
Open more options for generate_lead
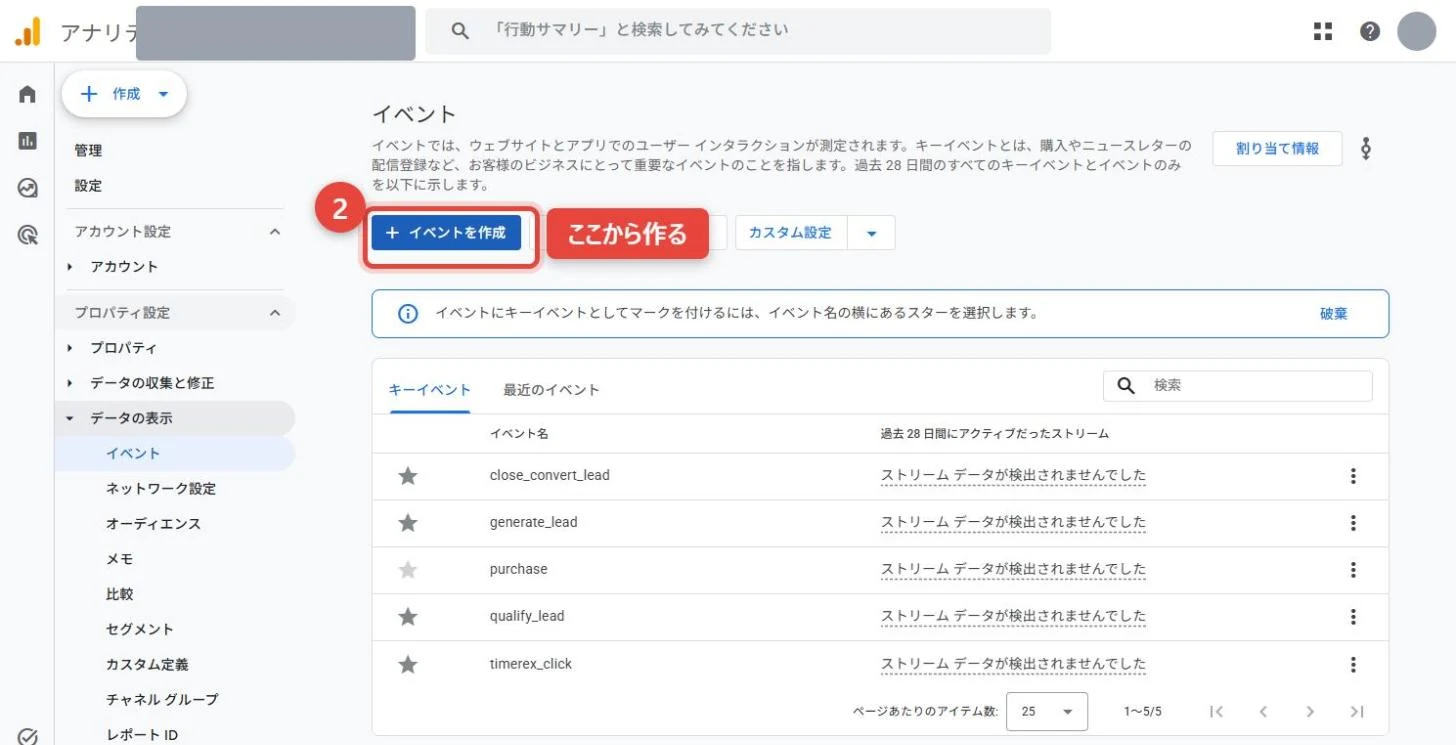click(1353, 523)
